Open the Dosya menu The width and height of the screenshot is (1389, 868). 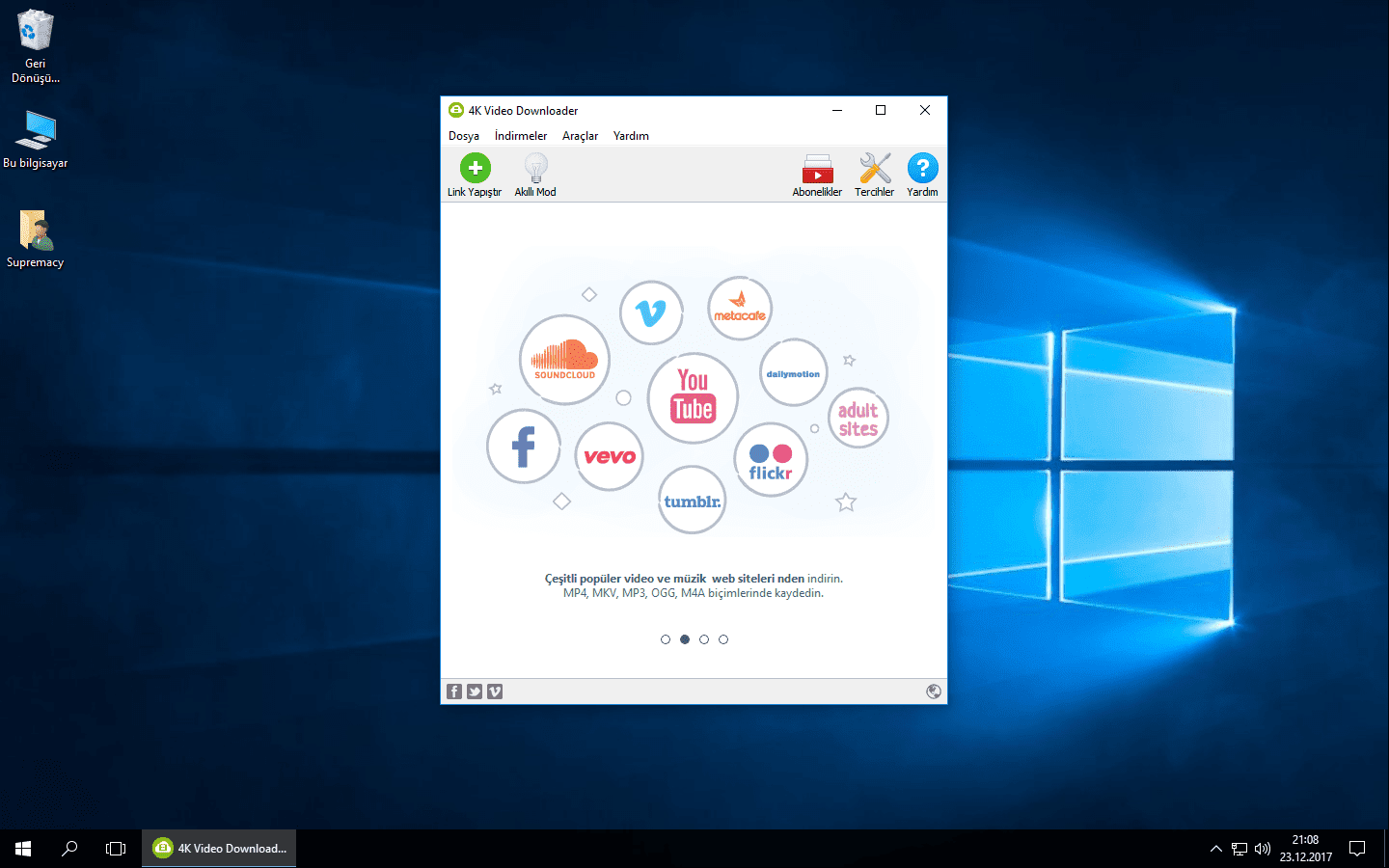click(x=464, y=136)
